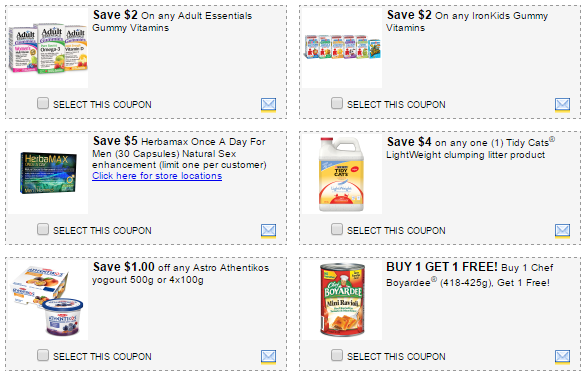This screenshot has height=376, width=586.
Task: Click the Chef Boyardee Mini Ravioli can image
Action: [342, 300]
